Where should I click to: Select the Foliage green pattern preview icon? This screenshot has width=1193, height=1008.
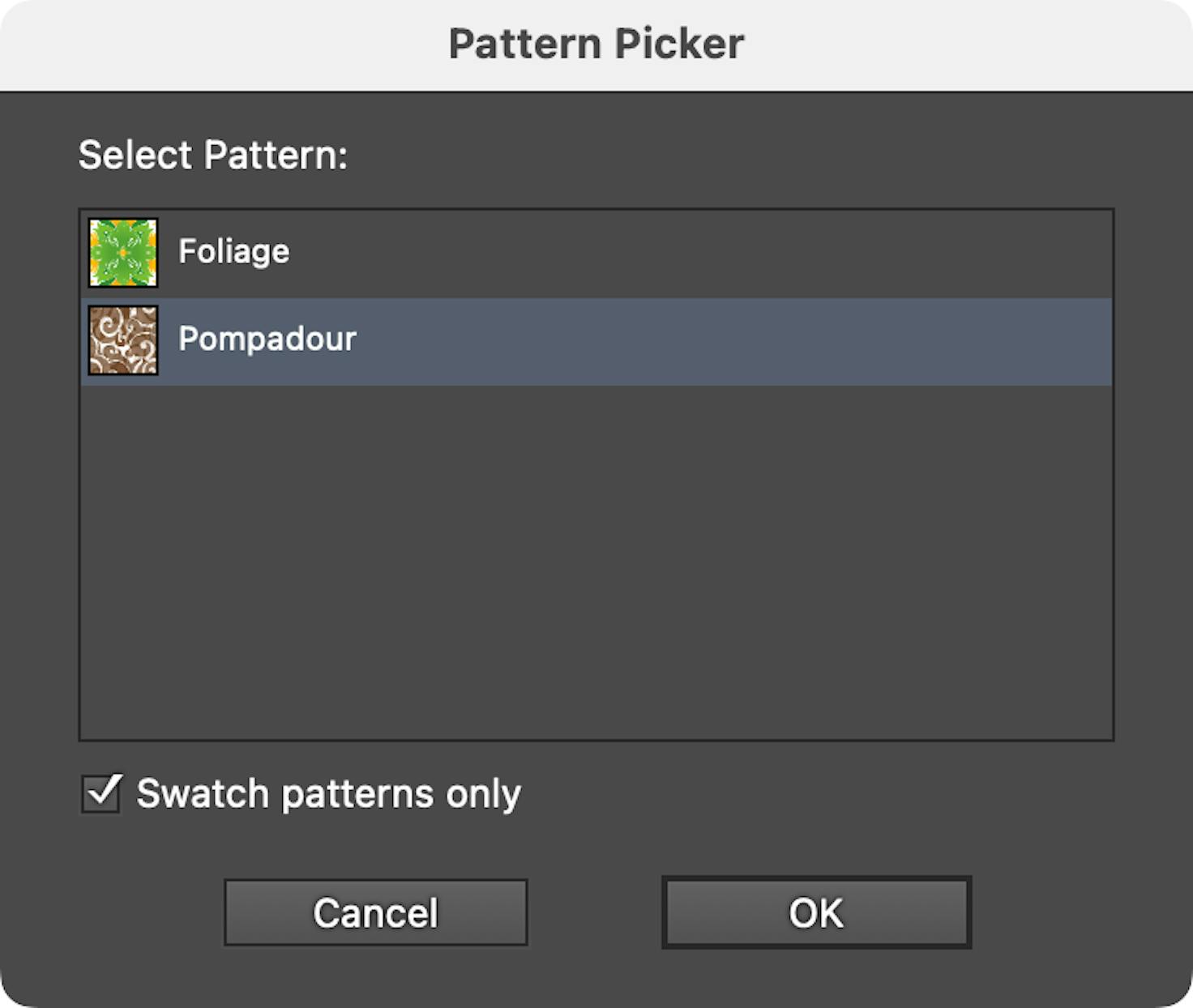123,250
